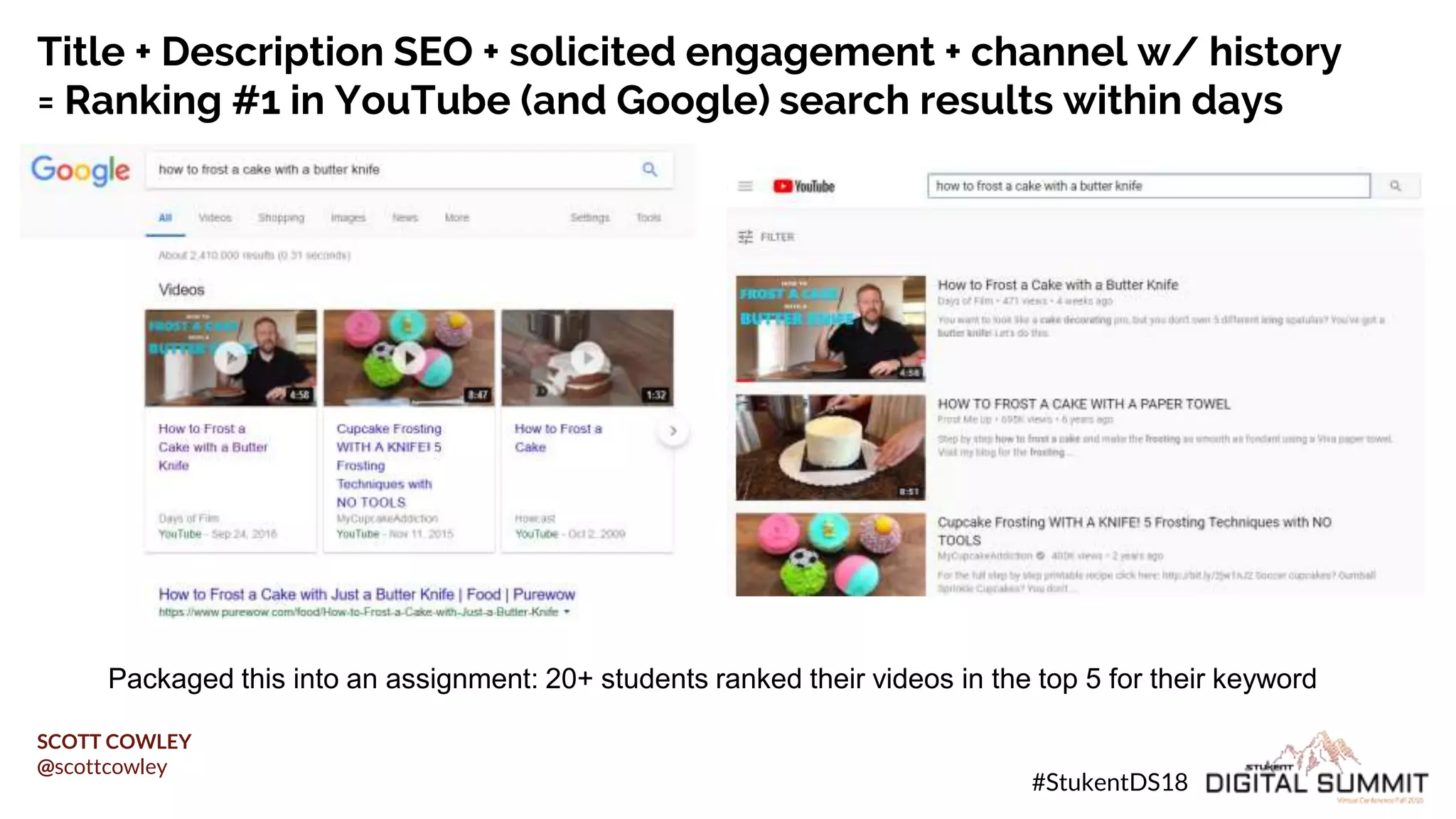
Task: Click the Purewow green URL text
Action: pyautogui.click(x=358, y=611)
